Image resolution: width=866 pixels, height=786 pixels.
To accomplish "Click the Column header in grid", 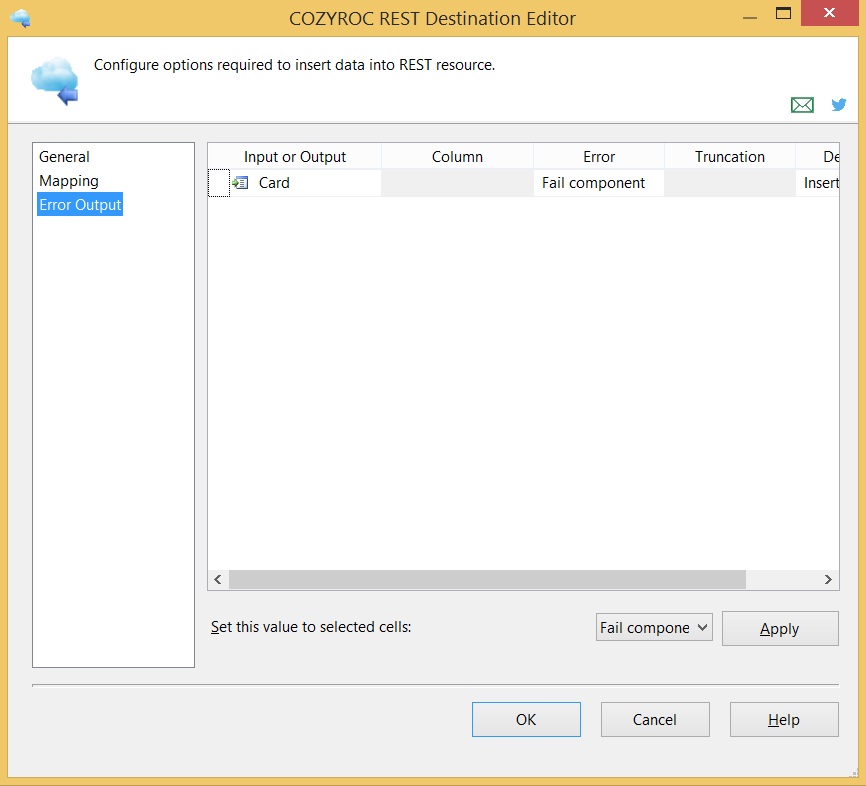I will point(457,157).
